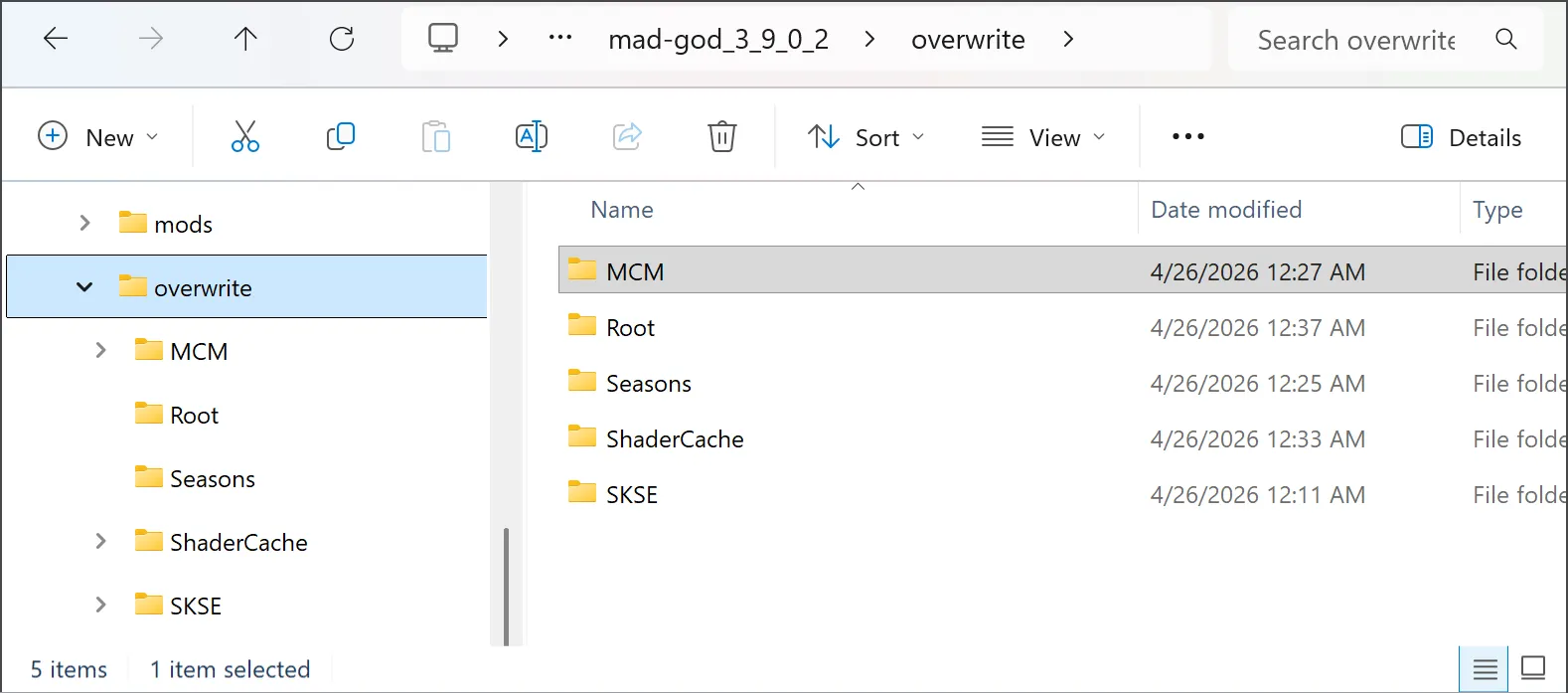Viewport: 1568px width, 693px height.
Task: Refresh the current folder view
Action: (x=342, y=40)
